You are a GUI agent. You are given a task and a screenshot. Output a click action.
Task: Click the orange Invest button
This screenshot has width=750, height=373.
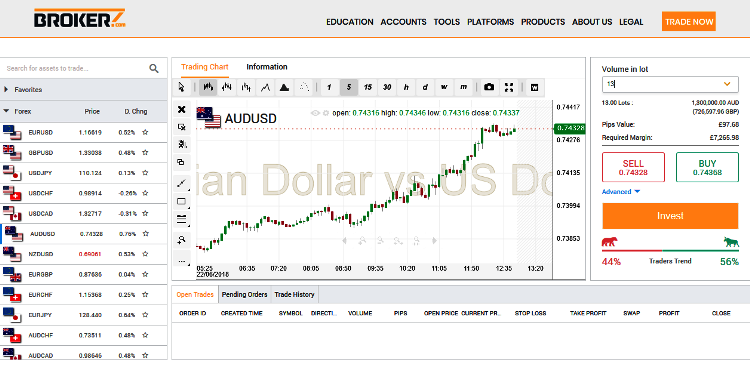[x=670, y=216]
